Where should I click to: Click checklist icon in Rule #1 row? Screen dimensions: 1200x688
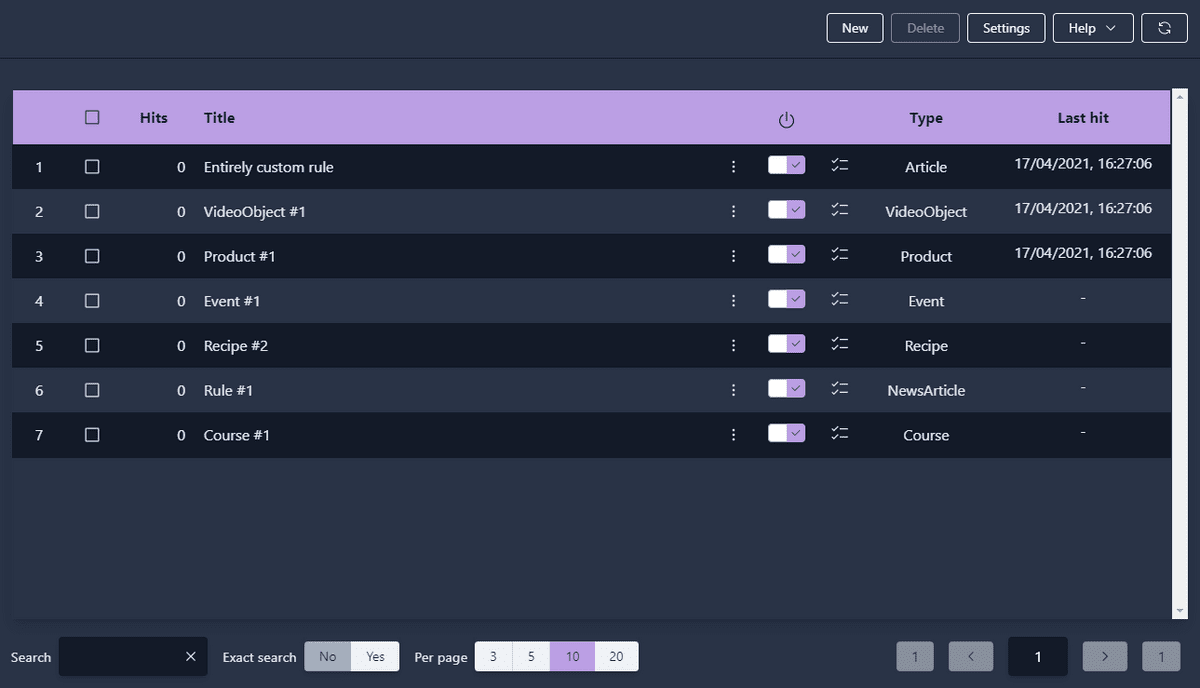point(840,388)
